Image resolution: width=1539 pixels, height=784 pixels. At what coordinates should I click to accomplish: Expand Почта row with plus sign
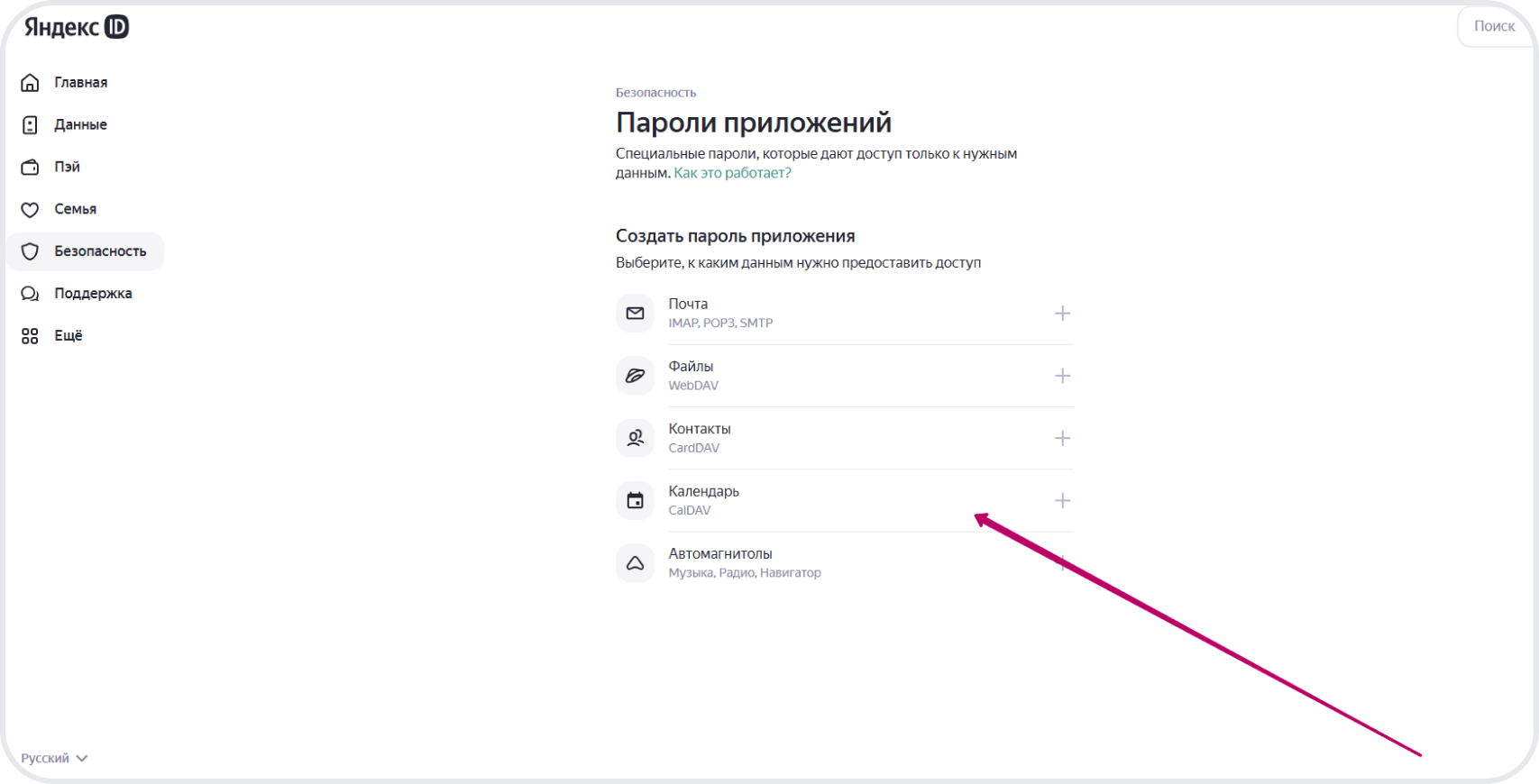pos(1062,314)
